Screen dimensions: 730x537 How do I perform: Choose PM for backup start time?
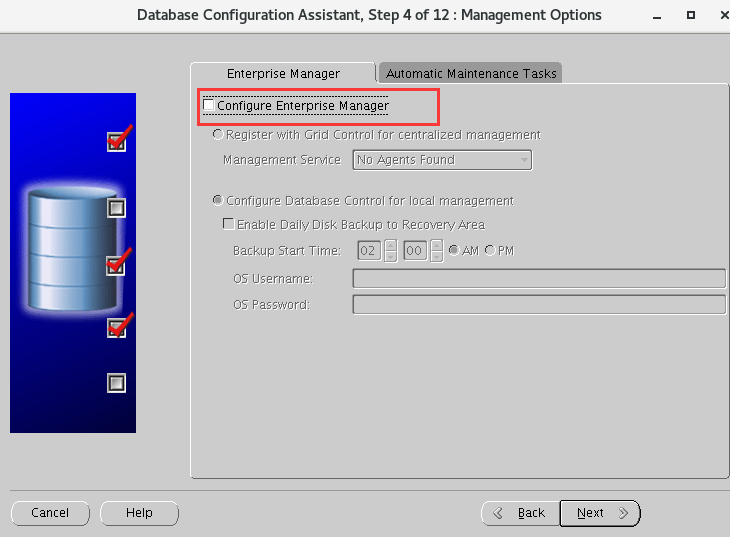490,251
